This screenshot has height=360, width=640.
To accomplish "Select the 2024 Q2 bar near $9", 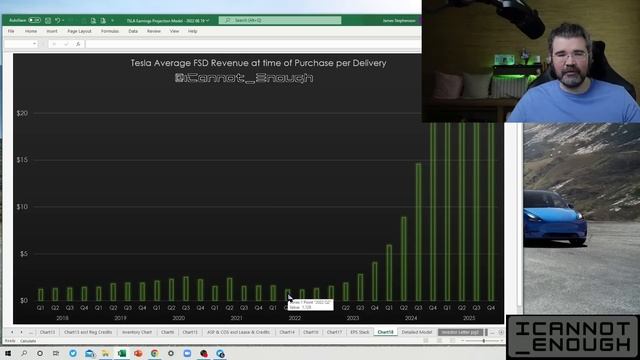I will 404,259.
